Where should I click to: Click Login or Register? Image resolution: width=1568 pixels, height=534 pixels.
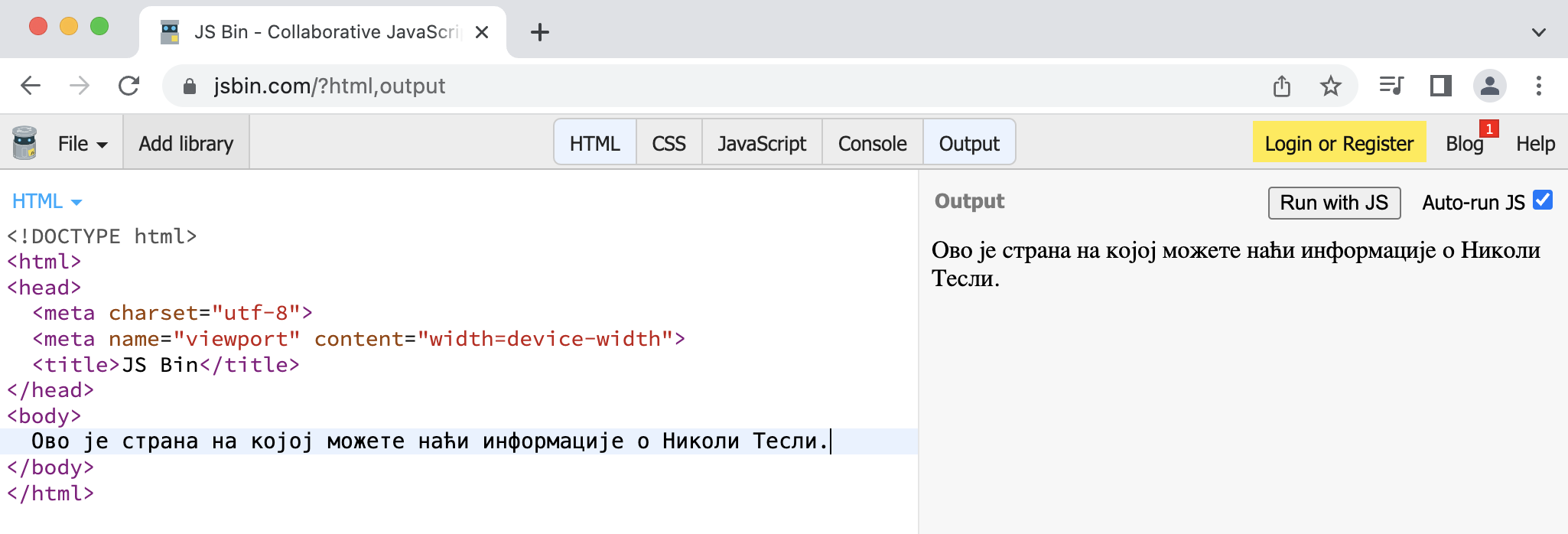[x=1339, y=143]
